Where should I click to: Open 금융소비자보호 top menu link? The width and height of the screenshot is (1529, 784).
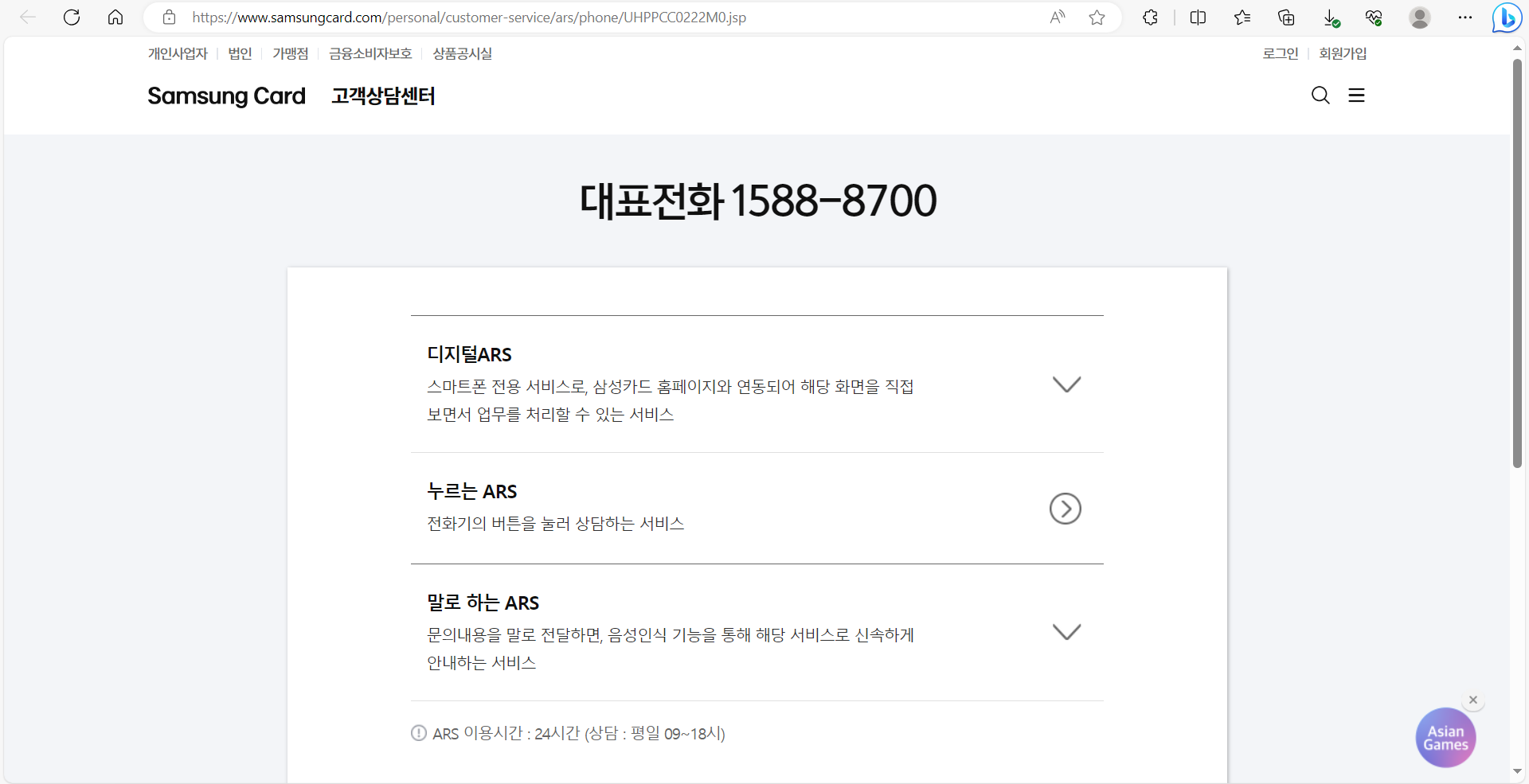(370, 53)
